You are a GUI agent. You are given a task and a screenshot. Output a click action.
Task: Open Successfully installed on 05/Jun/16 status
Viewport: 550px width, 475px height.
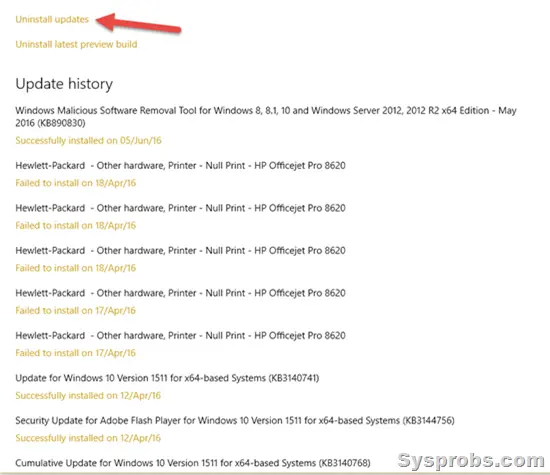pos(88,140)
